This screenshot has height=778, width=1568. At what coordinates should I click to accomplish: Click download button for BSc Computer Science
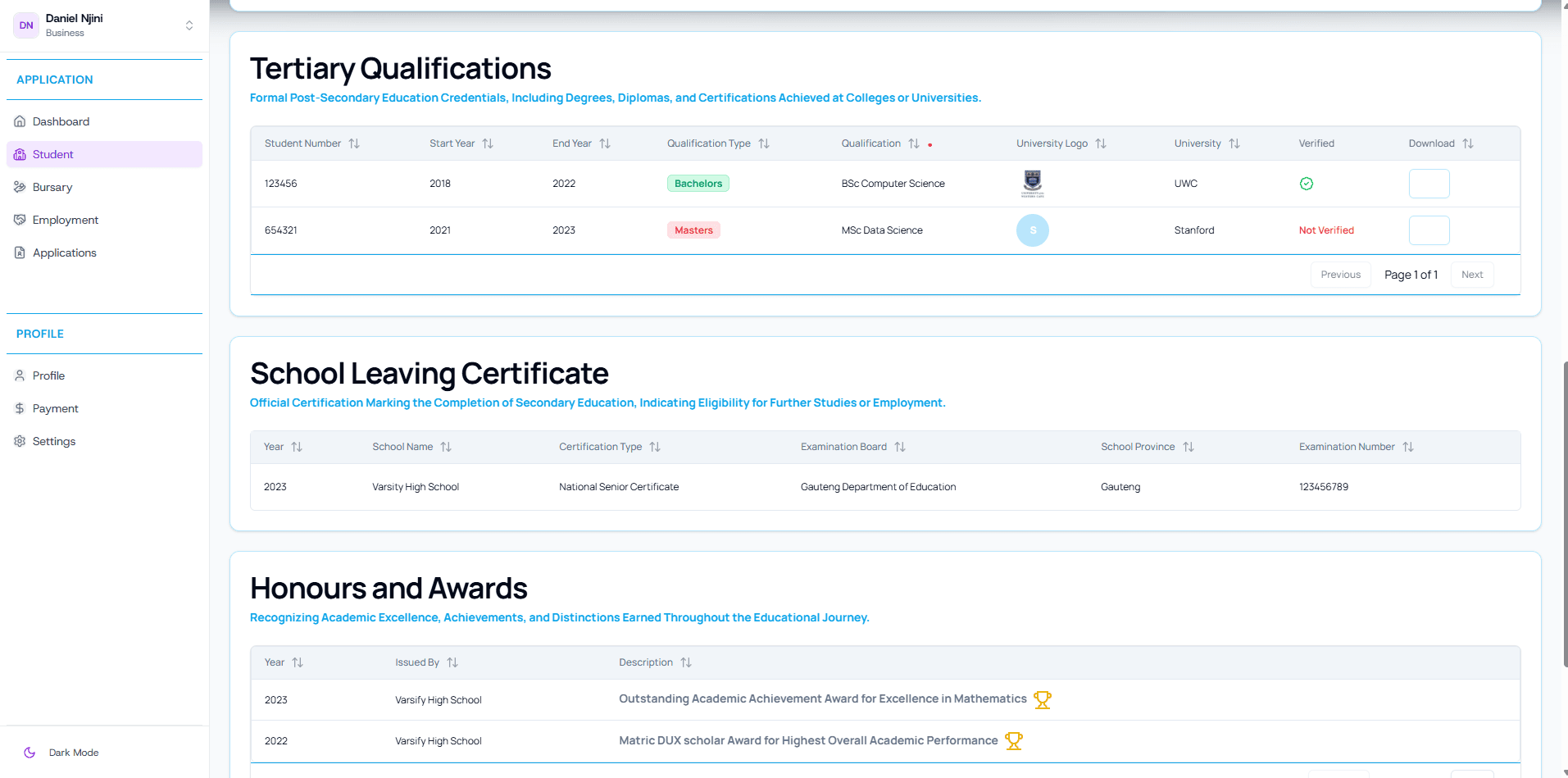coord(1429,184)
